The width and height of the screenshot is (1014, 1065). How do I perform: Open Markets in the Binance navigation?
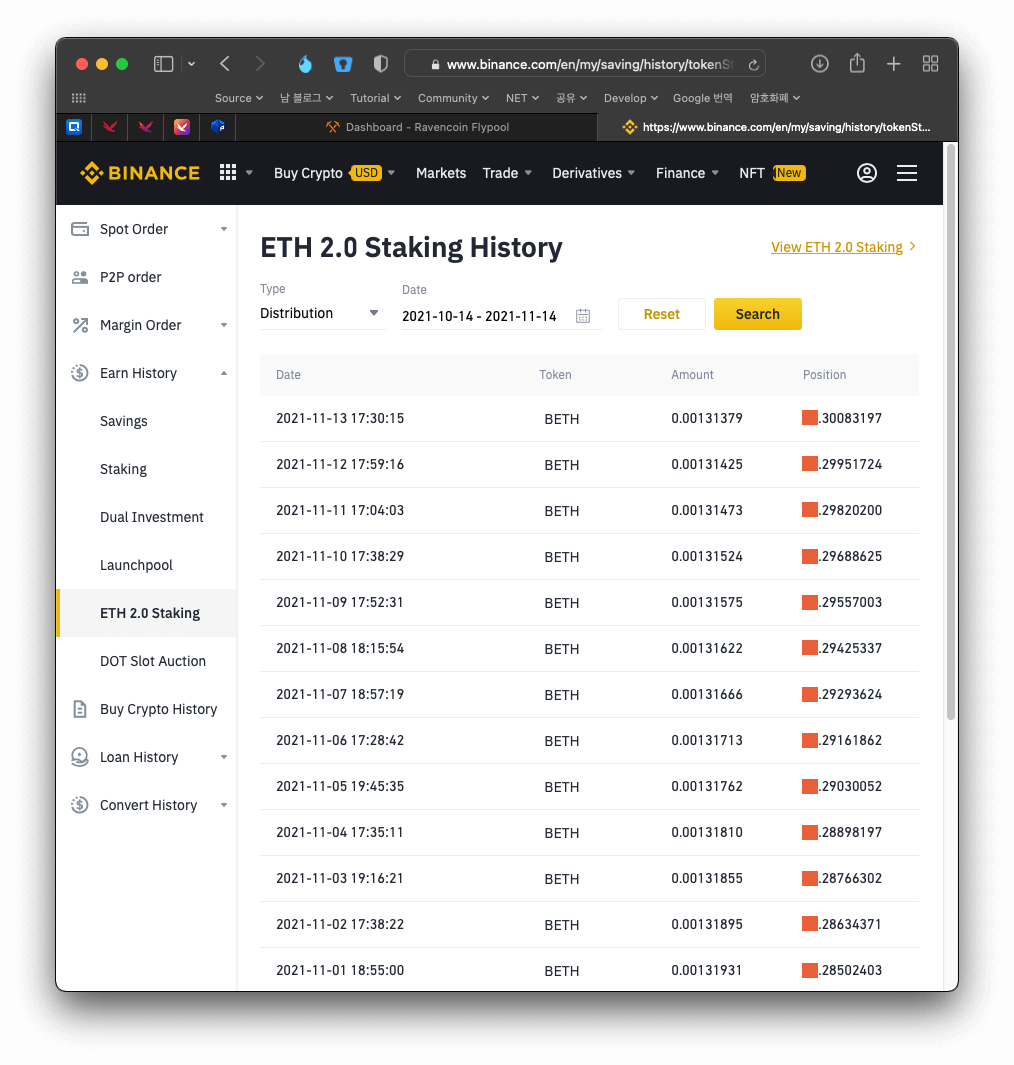coord(441,173)
